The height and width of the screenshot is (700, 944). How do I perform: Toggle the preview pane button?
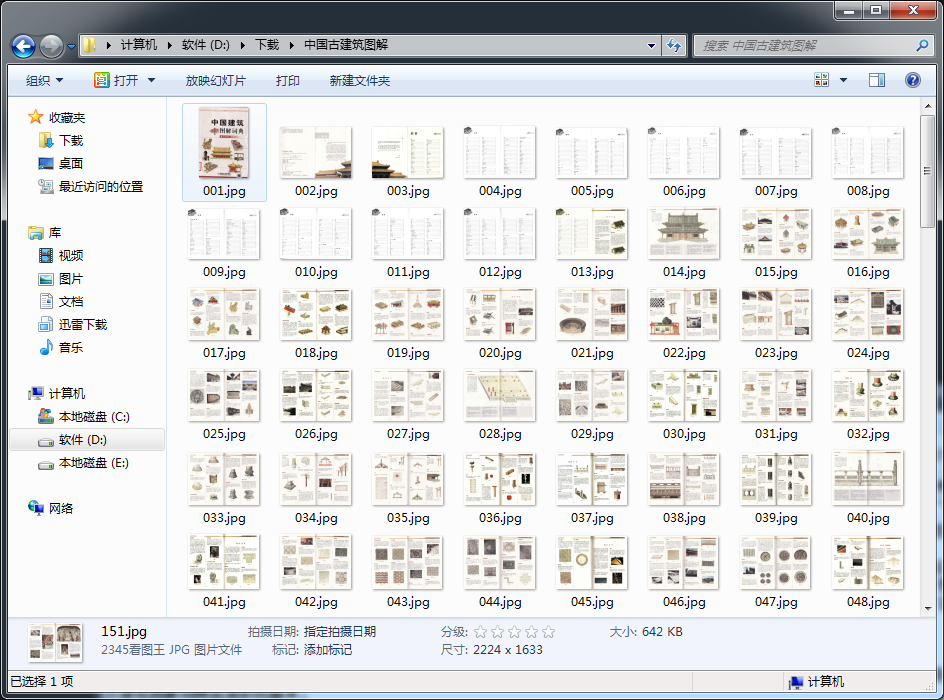coord(877,80)
